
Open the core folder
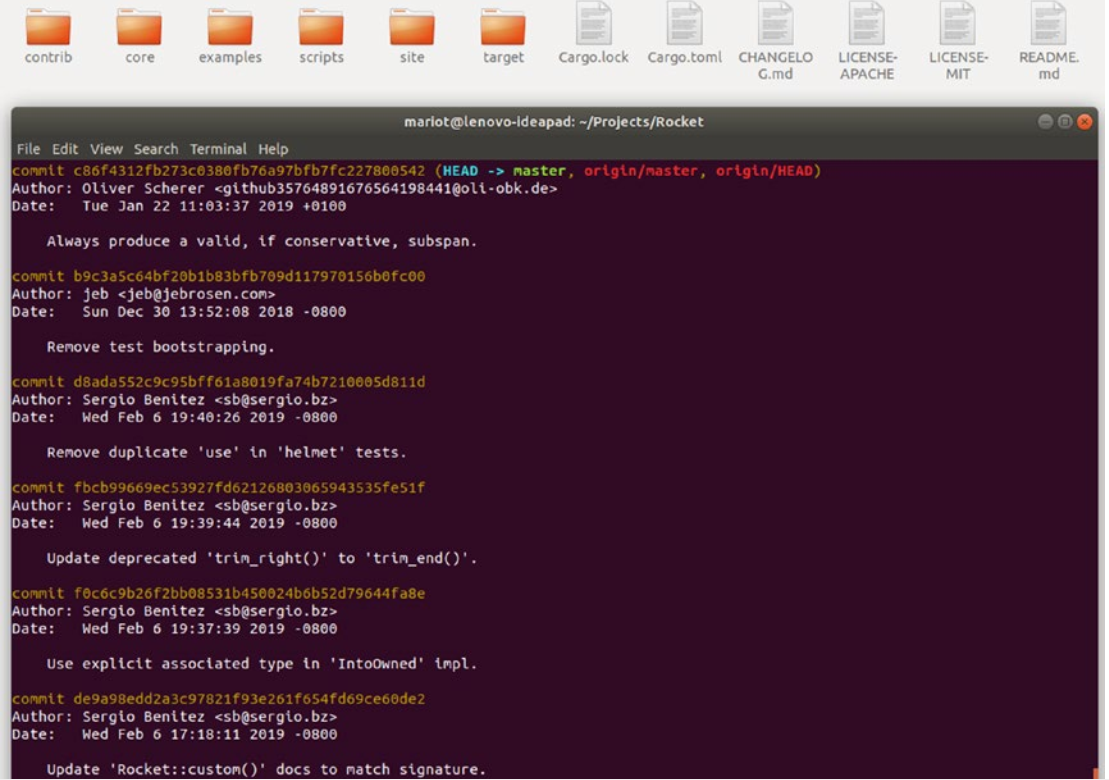pos(139,27)
